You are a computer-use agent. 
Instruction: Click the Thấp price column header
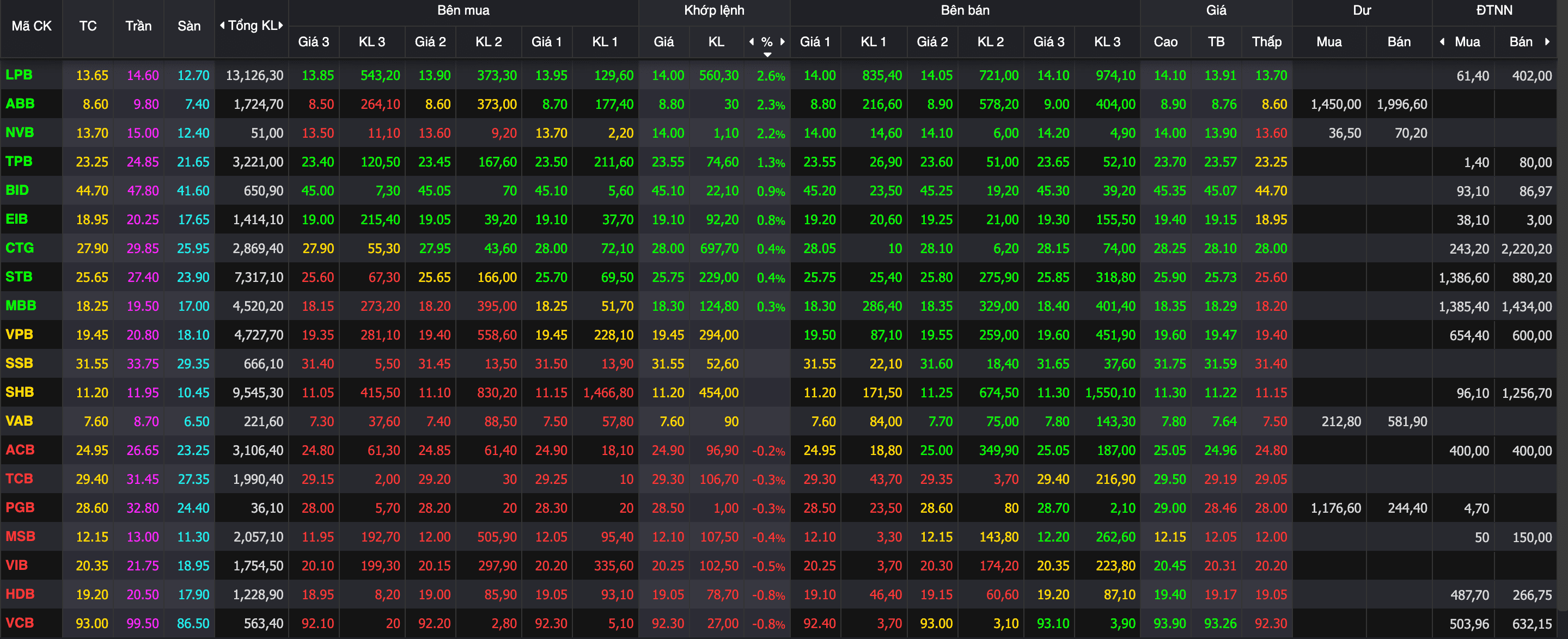tap(1267, 41)
